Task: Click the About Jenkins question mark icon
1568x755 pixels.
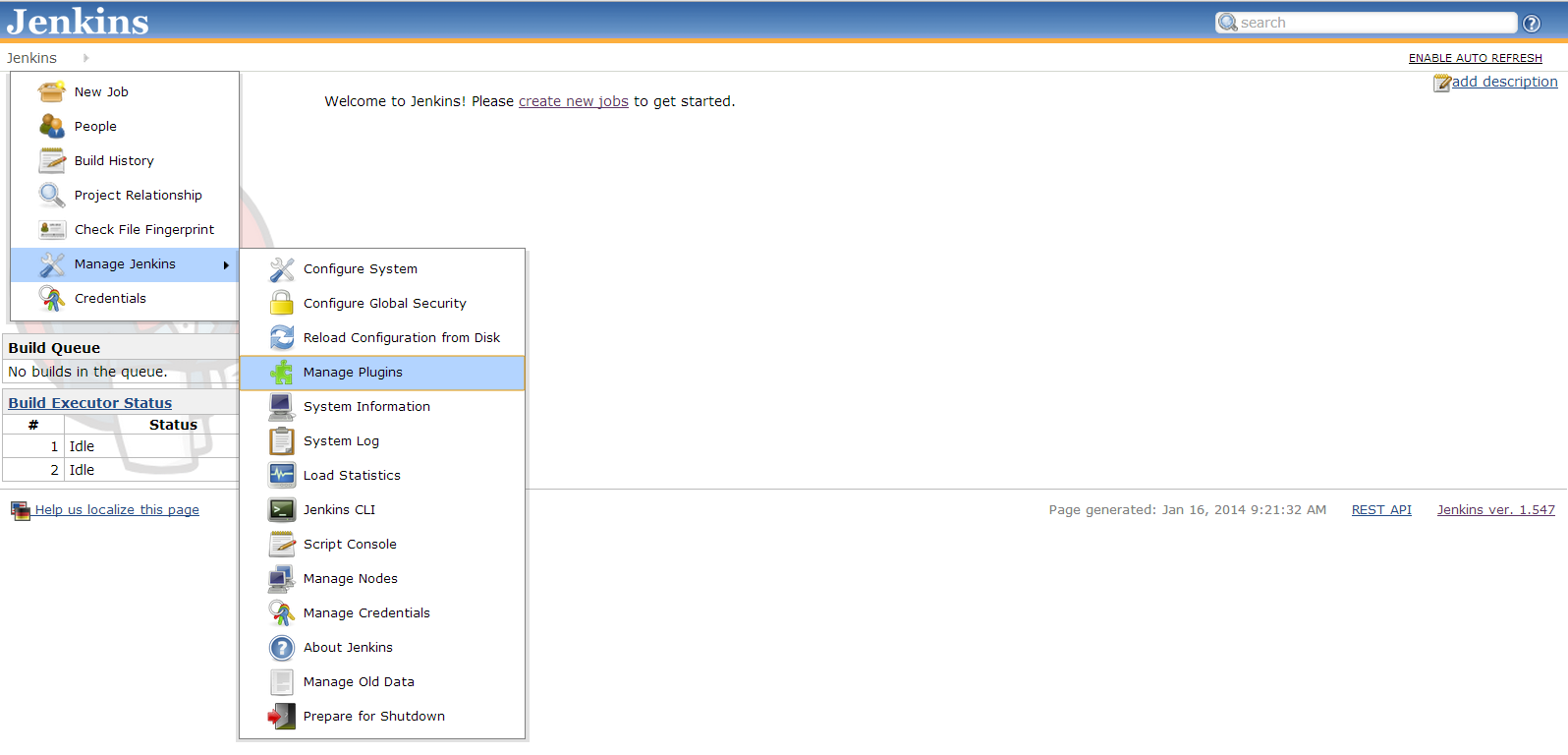Action: pyautogui.click(x=282, y=647)
